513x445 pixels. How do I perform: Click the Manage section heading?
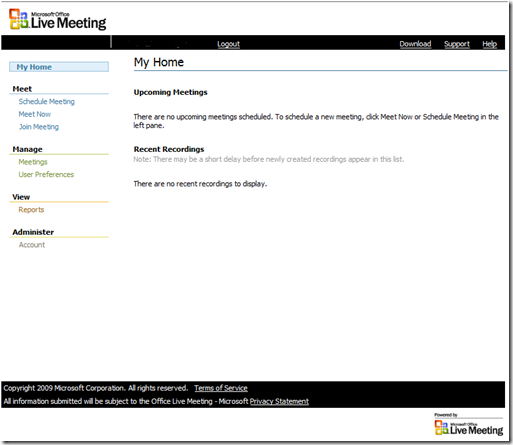point(28,149)
